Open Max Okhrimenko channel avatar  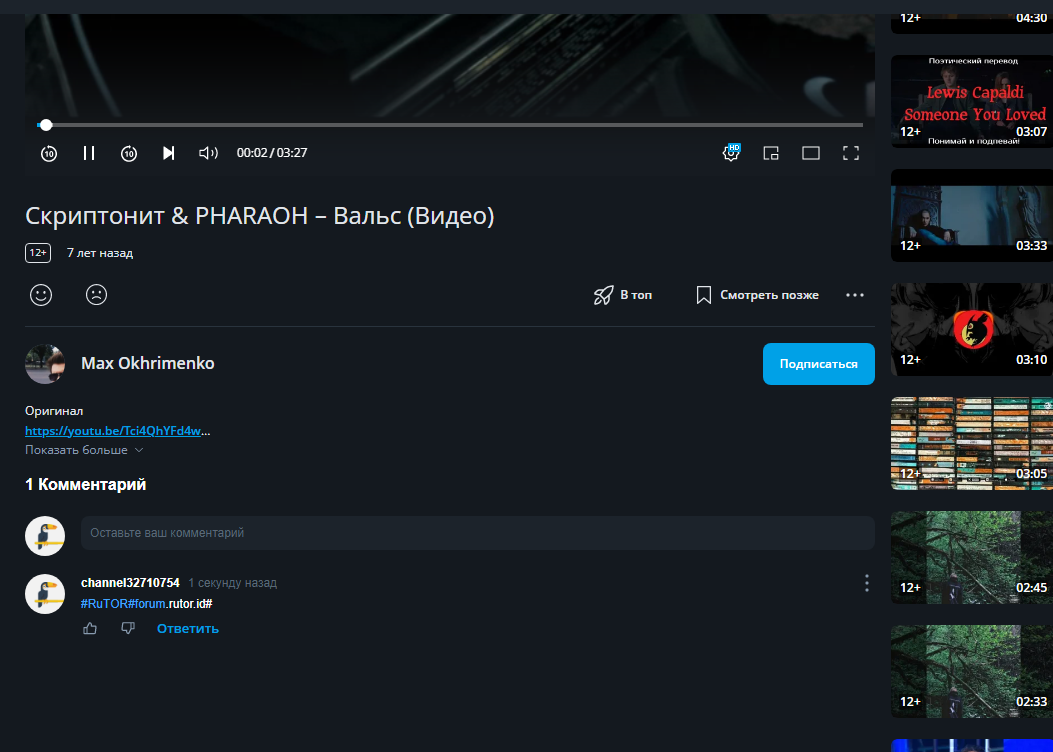click(x=45, y=364)
